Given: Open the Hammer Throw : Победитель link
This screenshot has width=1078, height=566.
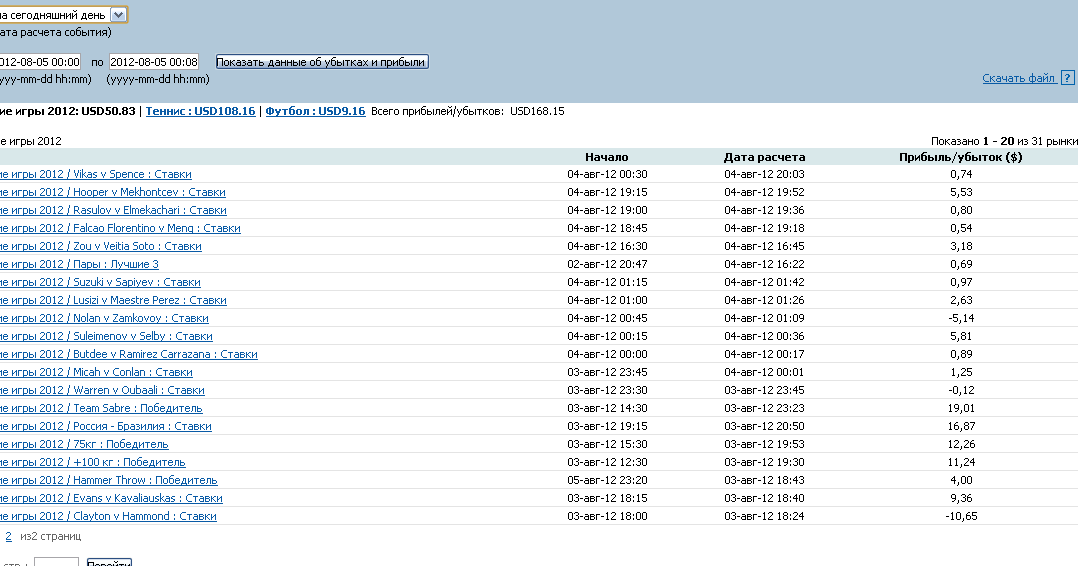Looking at the screenshot, I should click(109, 480).
